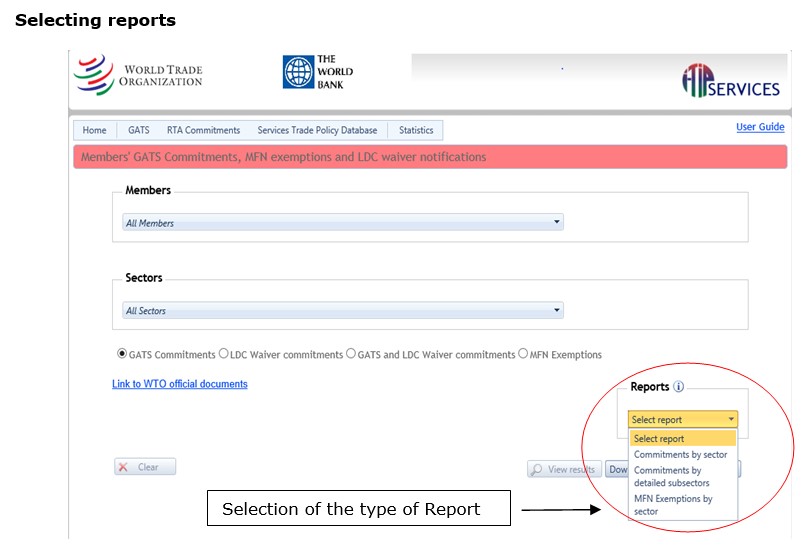This screenshot has width=805, height=548.
Task: Click the Members section label
Action: (x=148, y=190)
